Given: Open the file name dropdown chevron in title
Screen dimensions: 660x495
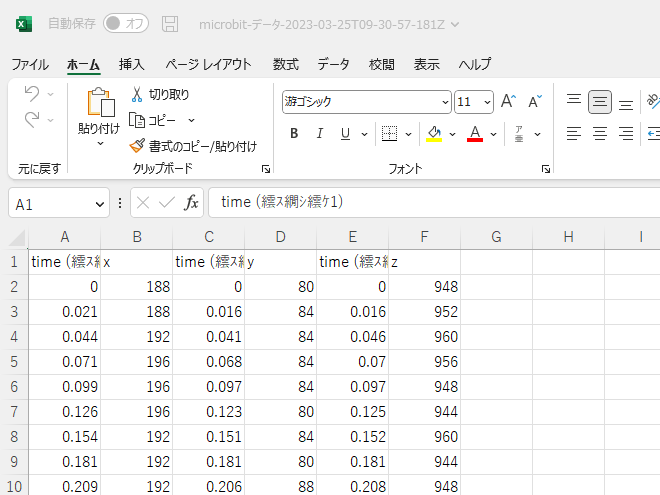Looking at the screenshot, I should pyautogui.click(x=455, y=24).
